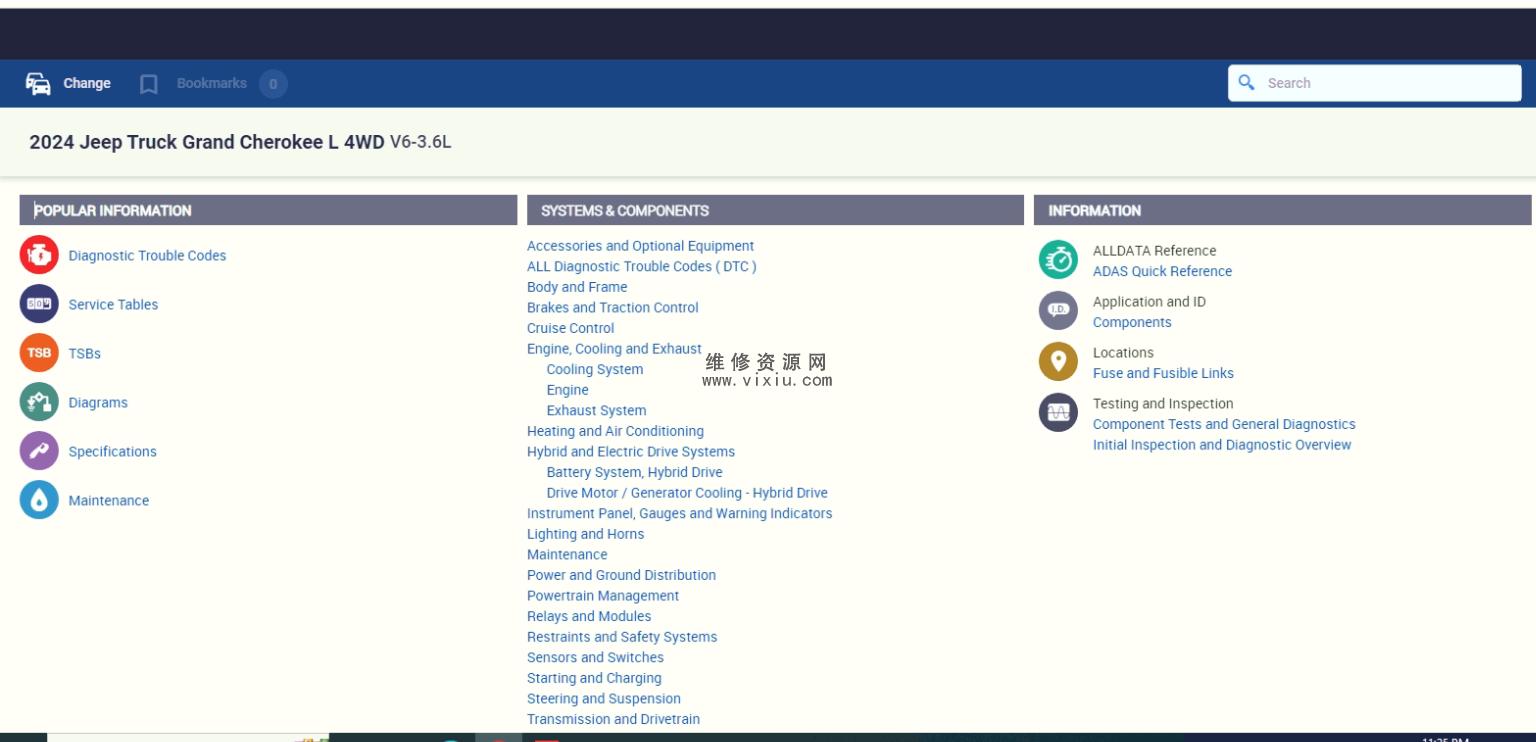This screenshot has height=742, width=1536.
Task: Open Sensors and Switches
Action: pos(596,658)
